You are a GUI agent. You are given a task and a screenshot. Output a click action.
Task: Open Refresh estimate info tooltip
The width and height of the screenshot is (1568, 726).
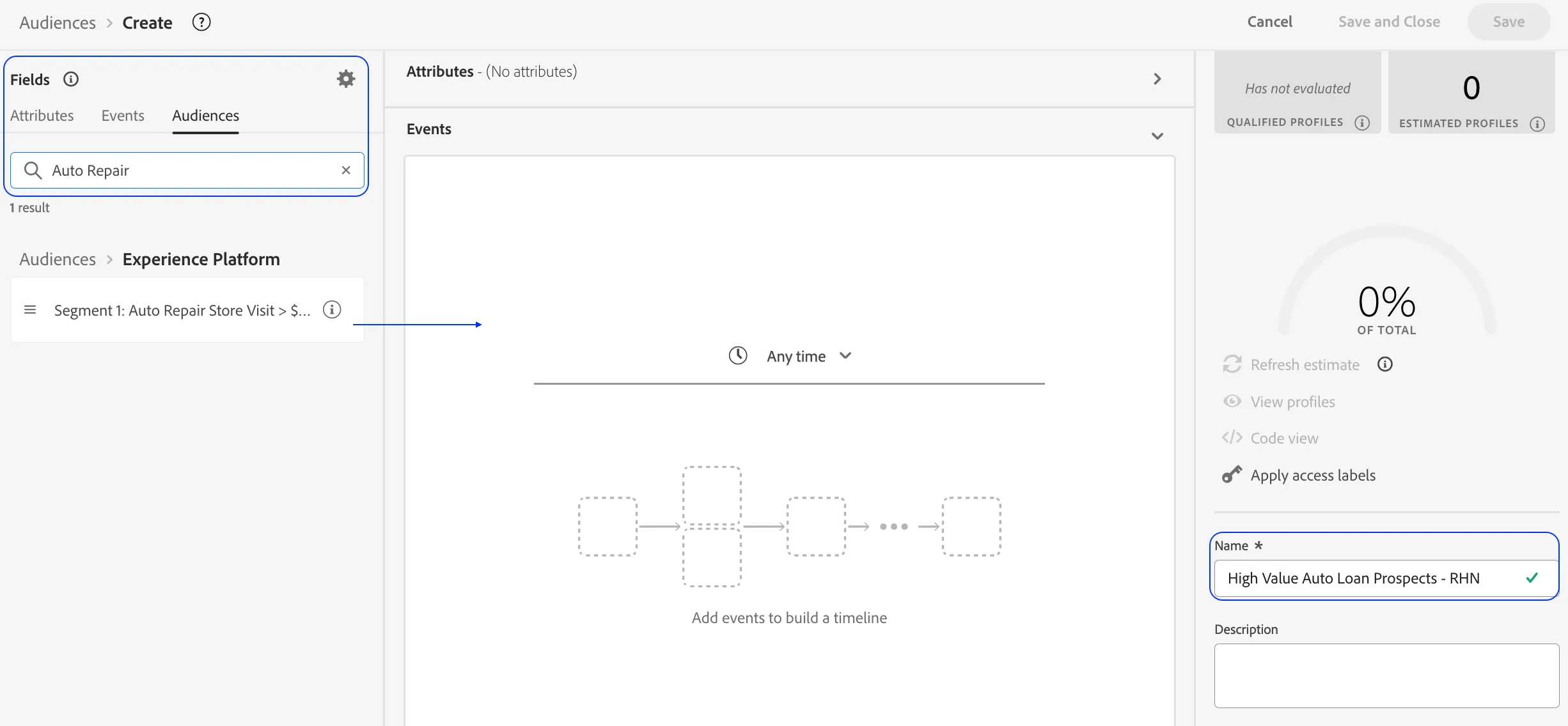(x=1385, y=364)
